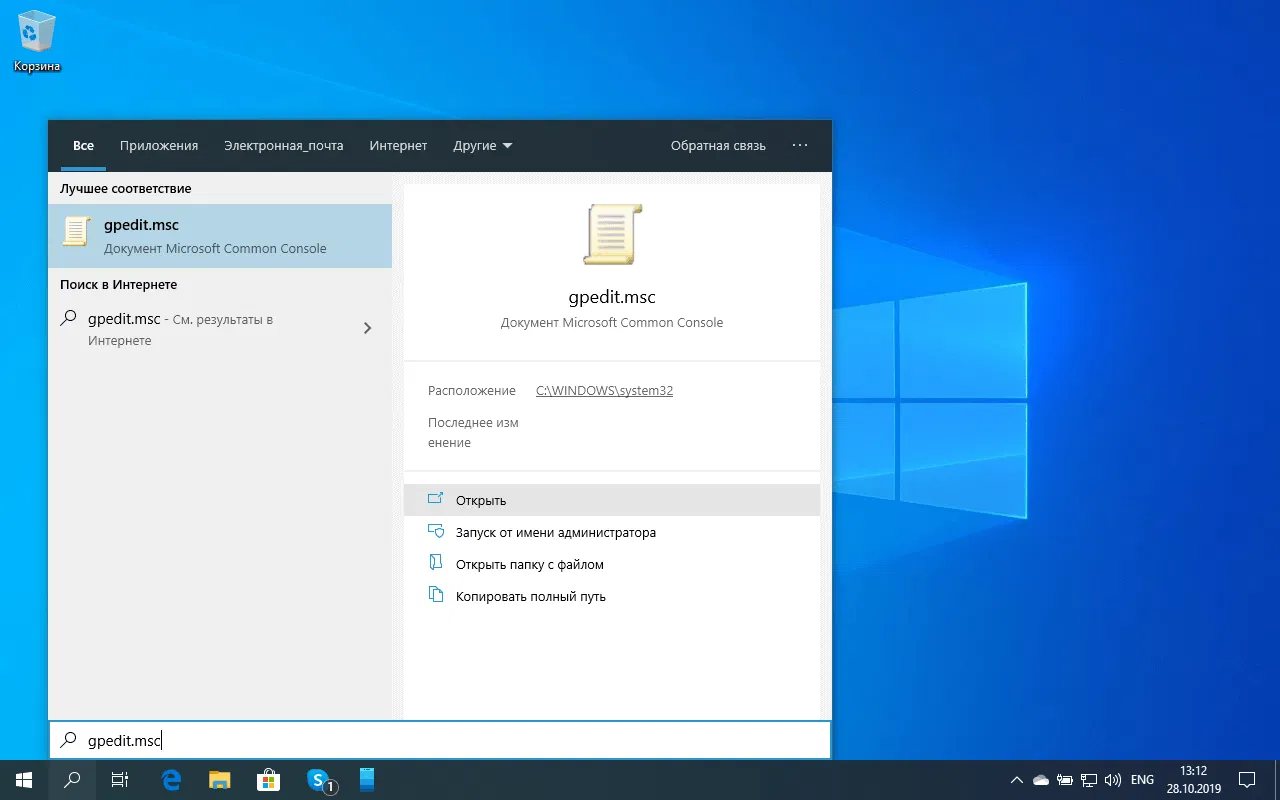Open Skype from the taskbar
Screen dimensions: 1280x800
coord(318,780)
